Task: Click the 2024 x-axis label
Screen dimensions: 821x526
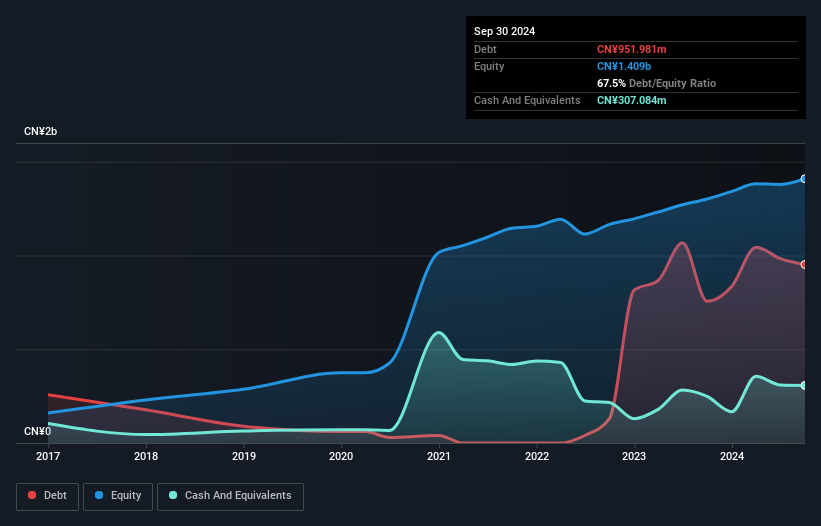Action: coord(732,456)
